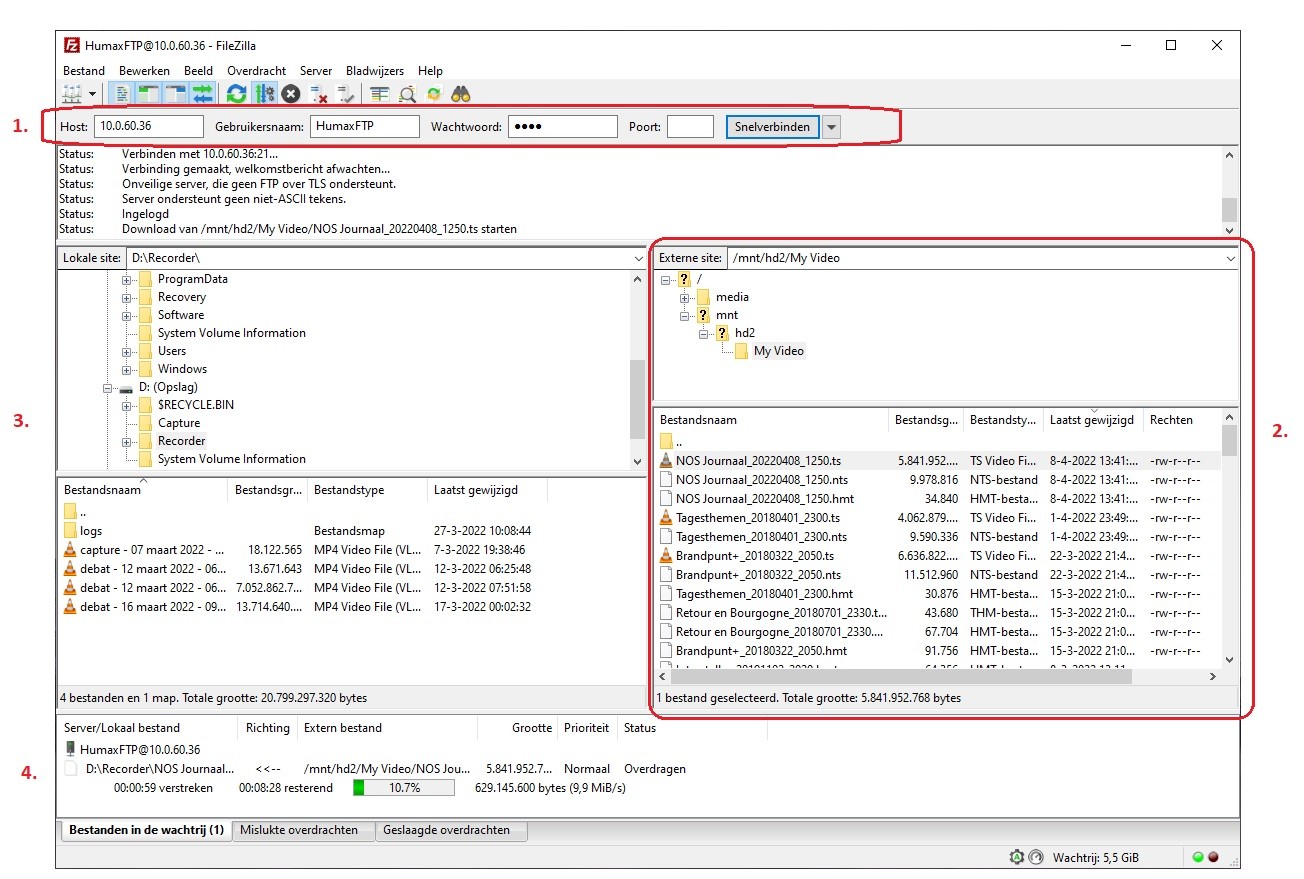This screenshot has width=1304, height=879.
Task: Click the Poort input field
Action: pos(690,127)
